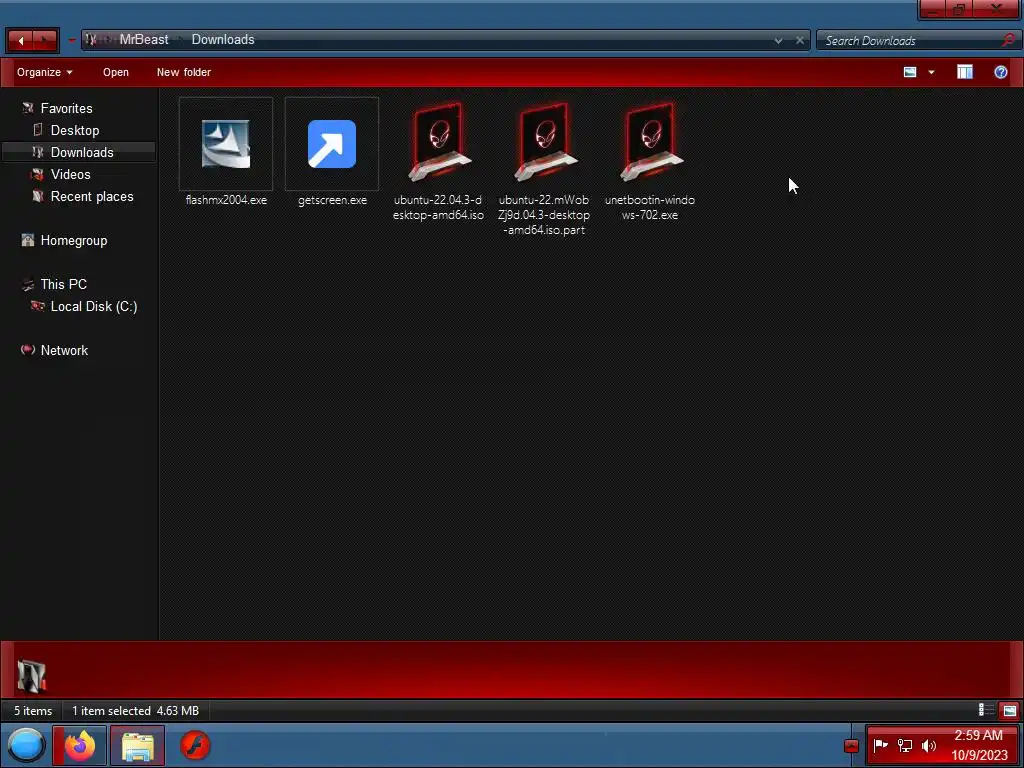Go back with the left arrow button
Viewport: 1024px width, 768px height.
(x=21, y=40)
